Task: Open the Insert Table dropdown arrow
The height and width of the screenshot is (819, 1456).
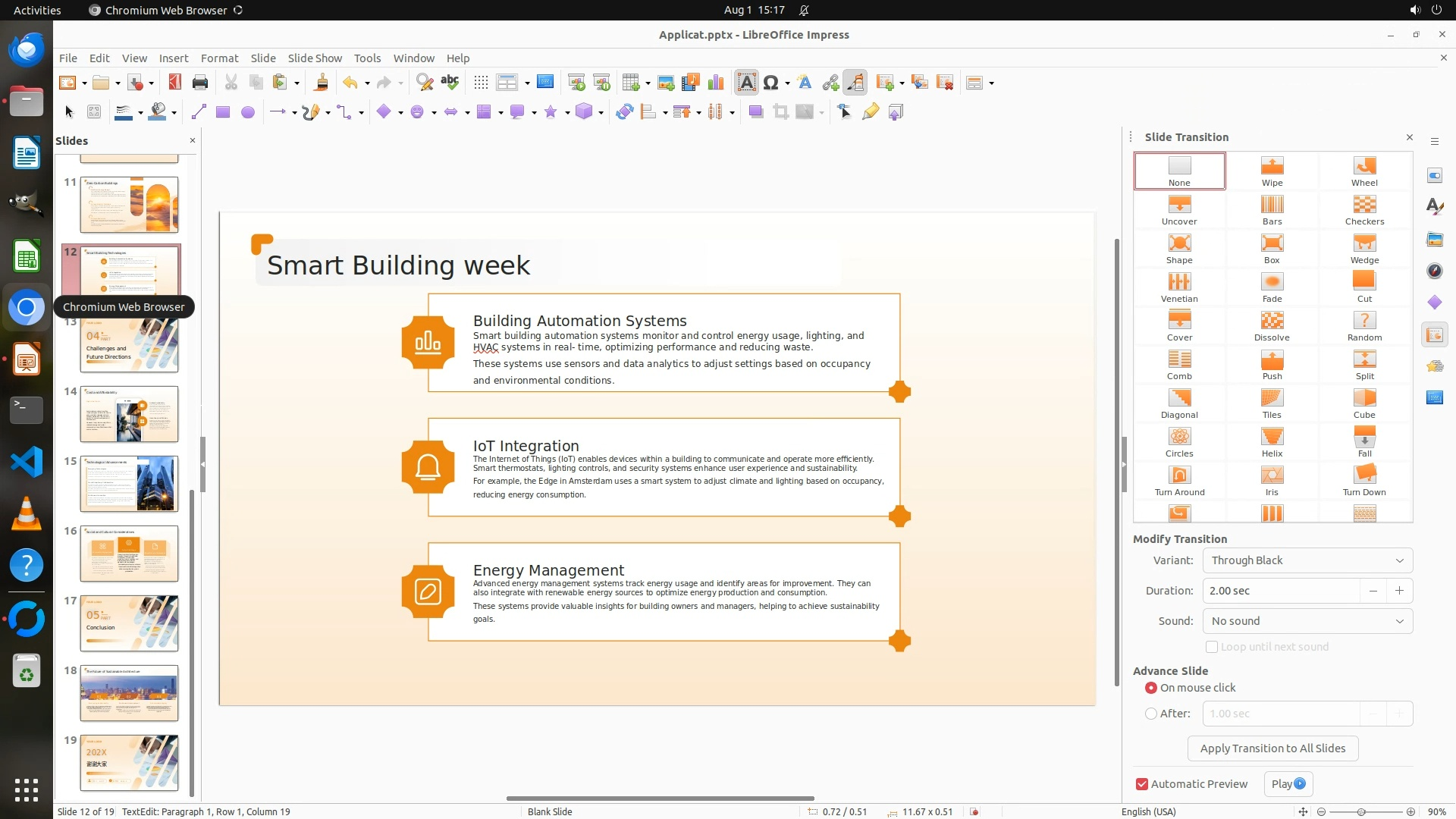Action: pyautogui.click(x=648, y=83)
